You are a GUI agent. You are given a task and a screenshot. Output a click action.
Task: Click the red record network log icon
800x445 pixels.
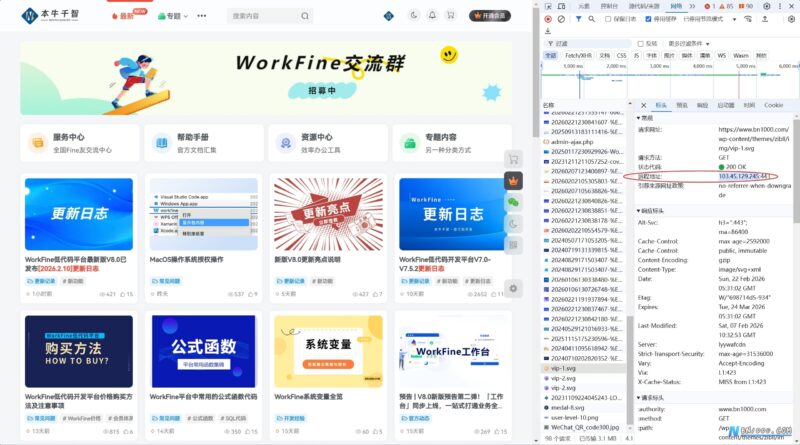click(x=548, y=19)
